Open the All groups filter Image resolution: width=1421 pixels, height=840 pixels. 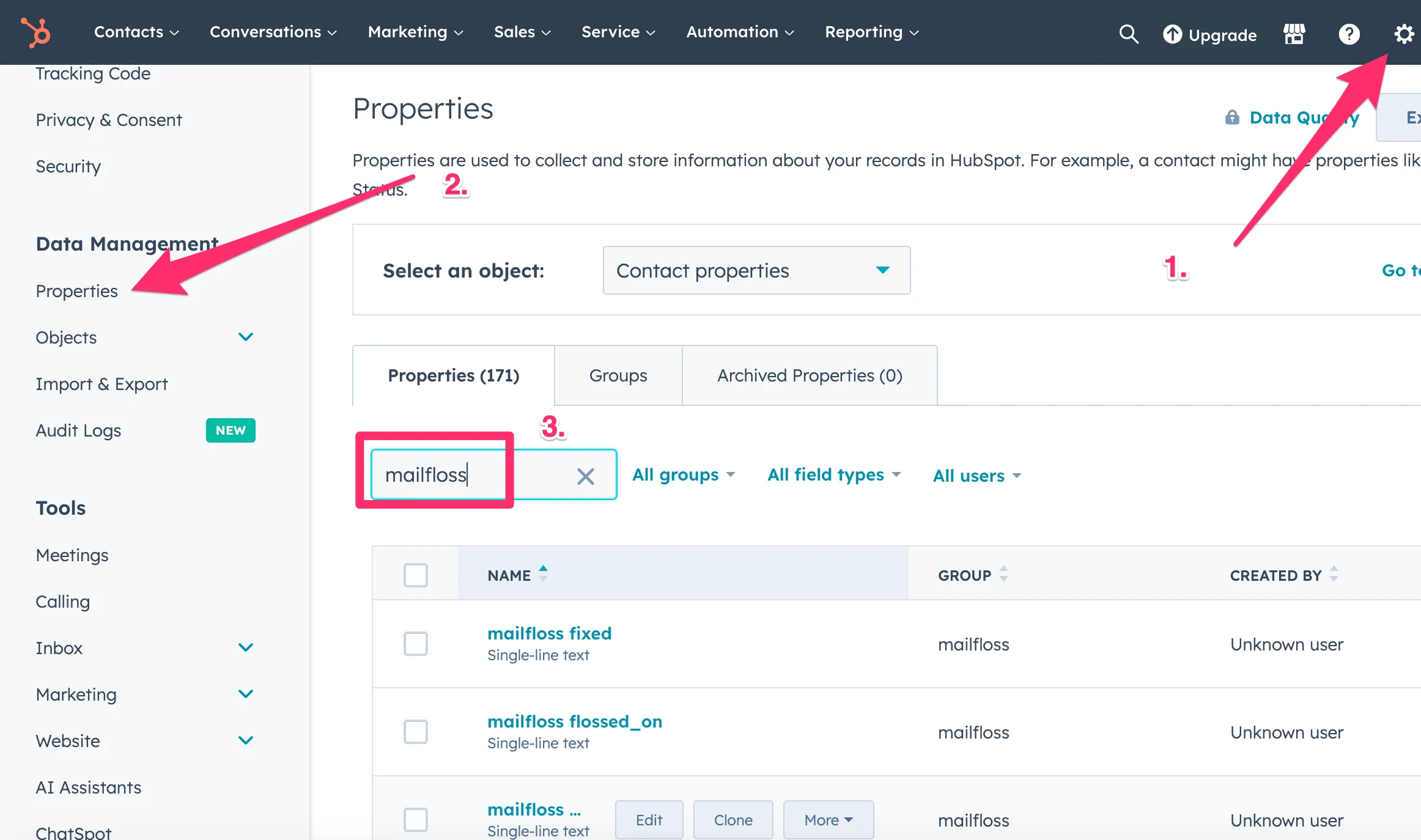684,475
